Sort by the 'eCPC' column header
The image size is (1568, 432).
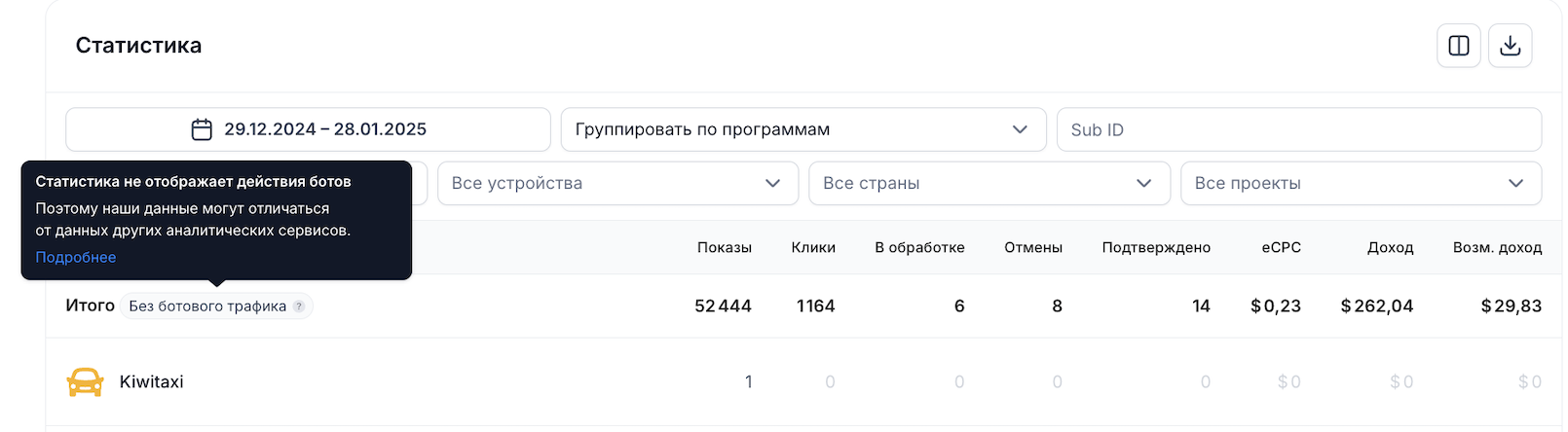[x=1281, y=247]
